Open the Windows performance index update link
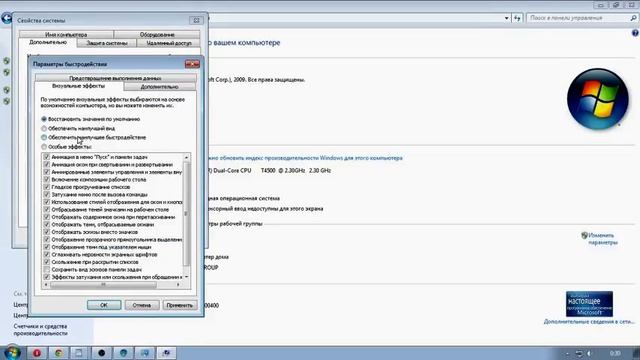640x360 pixels. click(305, 158)
